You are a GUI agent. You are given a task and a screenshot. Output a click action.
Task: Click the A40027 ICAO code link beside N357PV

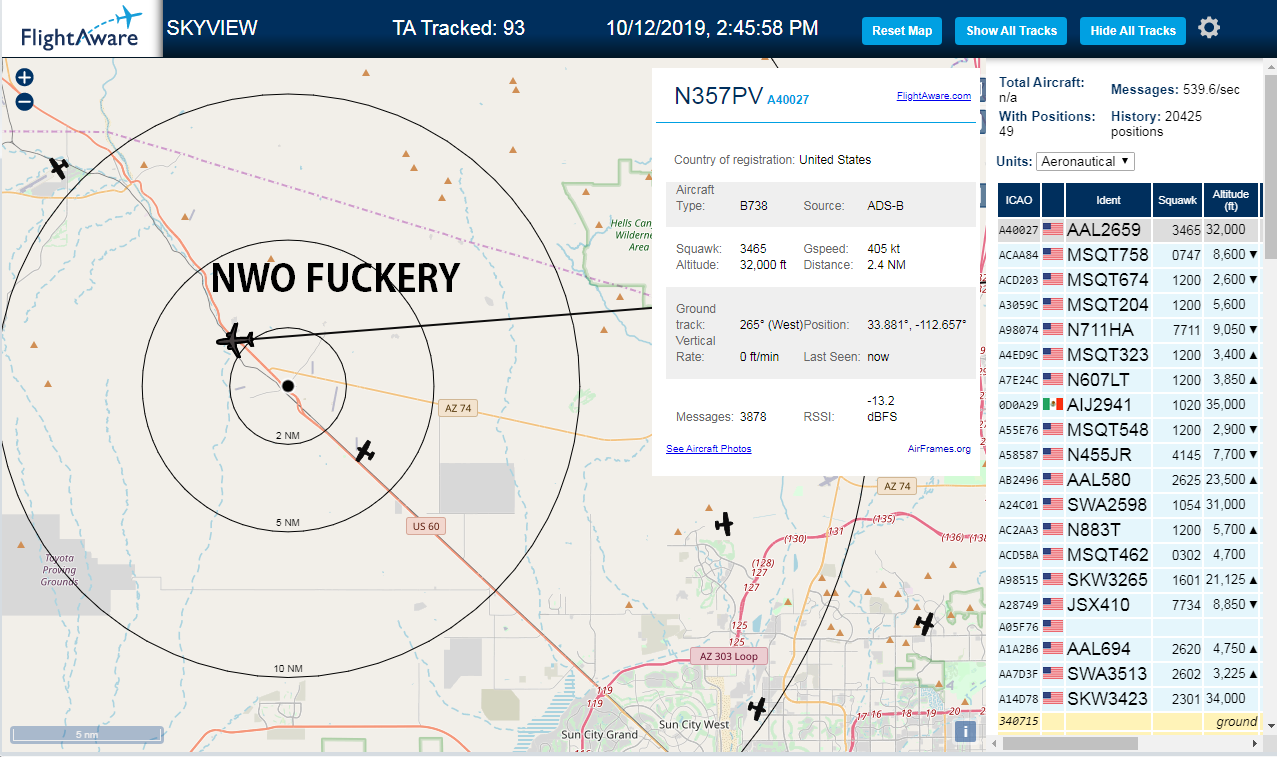point(788,100)
